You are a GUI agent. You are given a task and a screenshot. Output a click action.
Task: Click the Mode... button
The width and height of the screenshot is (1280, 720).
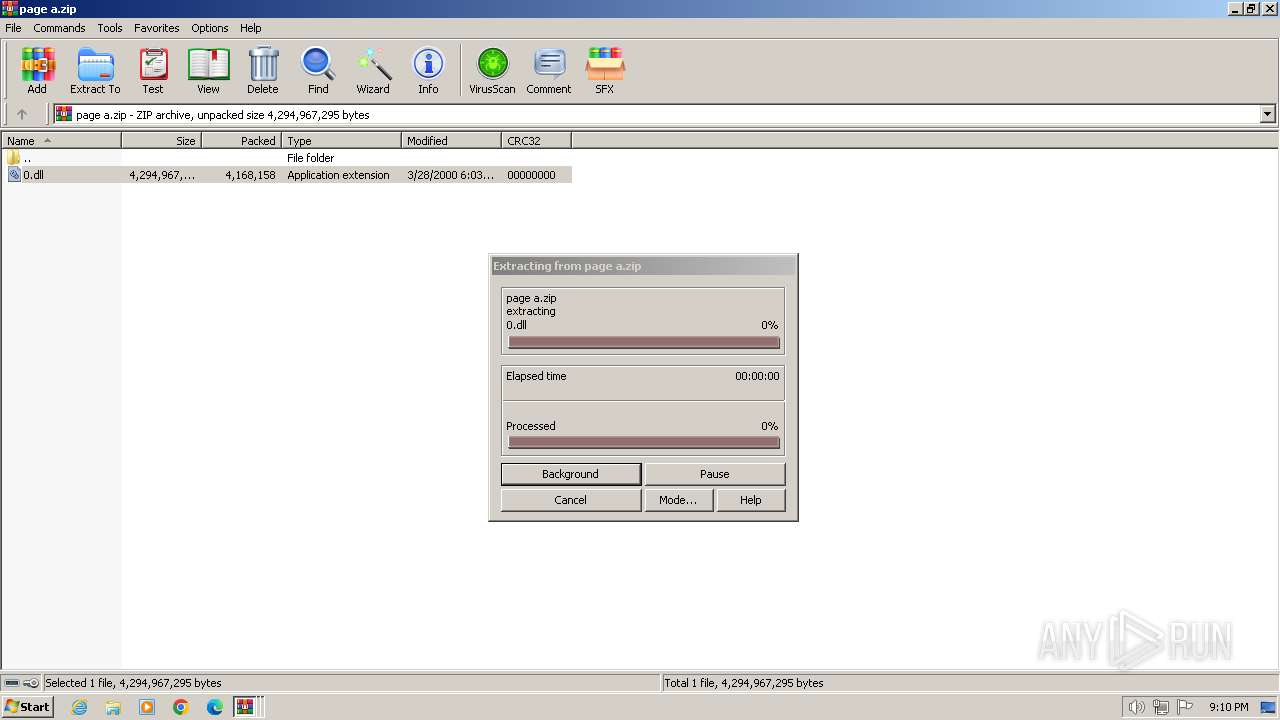tap(678, 500)
